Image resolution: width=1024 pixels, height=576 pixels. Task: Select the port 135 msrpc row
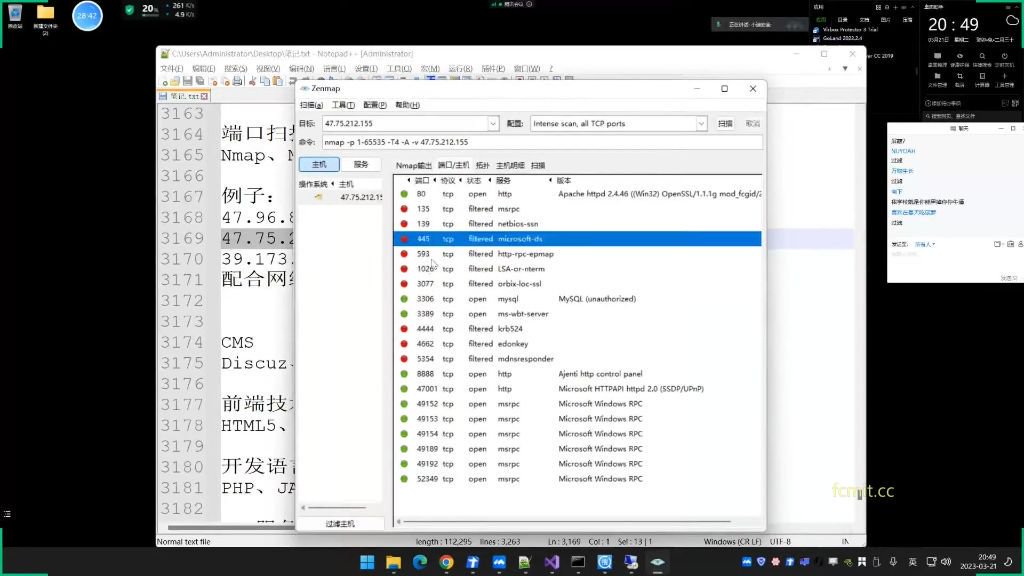click(x=577, y=209)
